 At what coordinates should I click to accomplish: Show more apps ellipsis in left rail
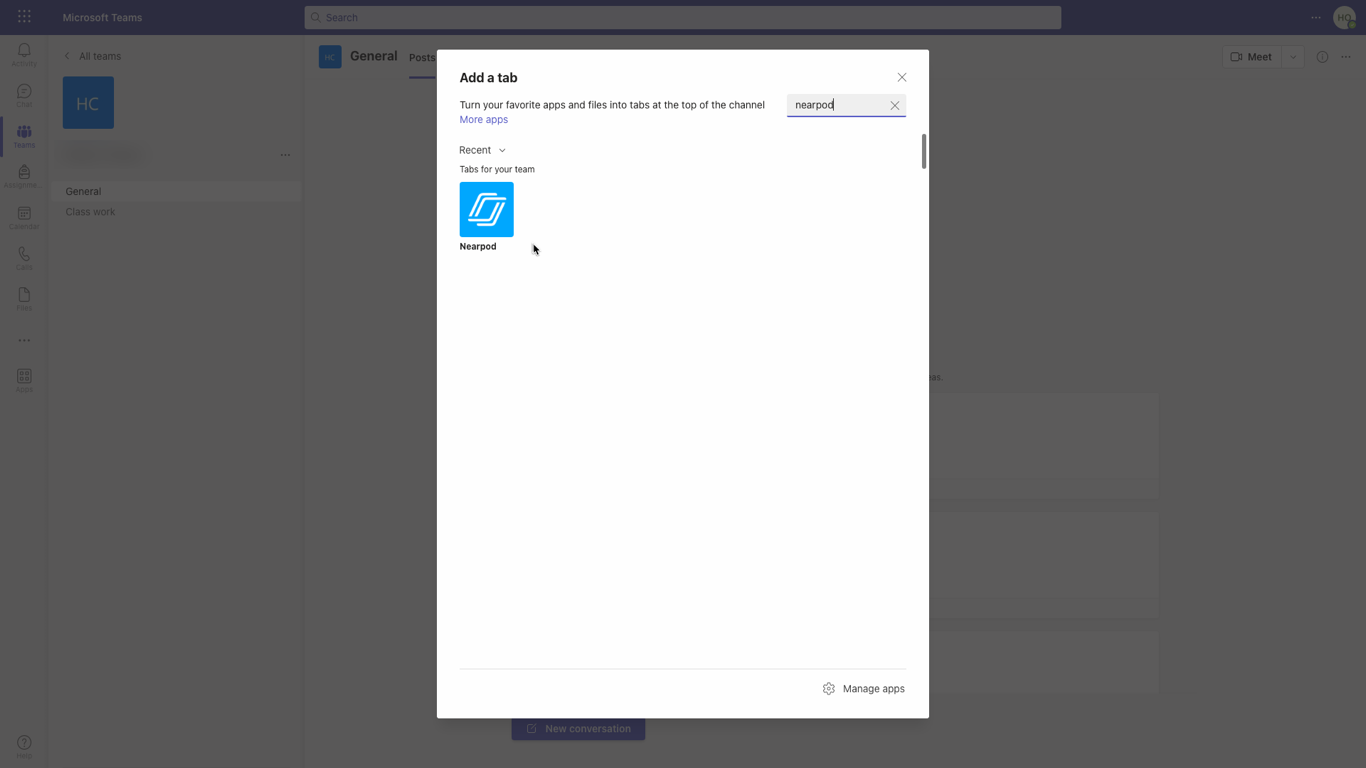(24, 340)
